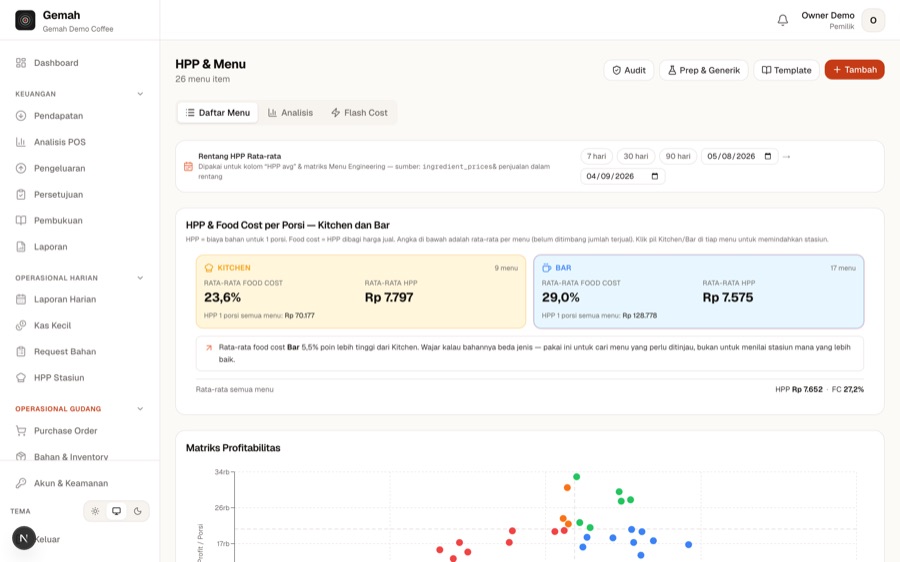
Task: Select the 7 hari range
Action: (596, 156)
